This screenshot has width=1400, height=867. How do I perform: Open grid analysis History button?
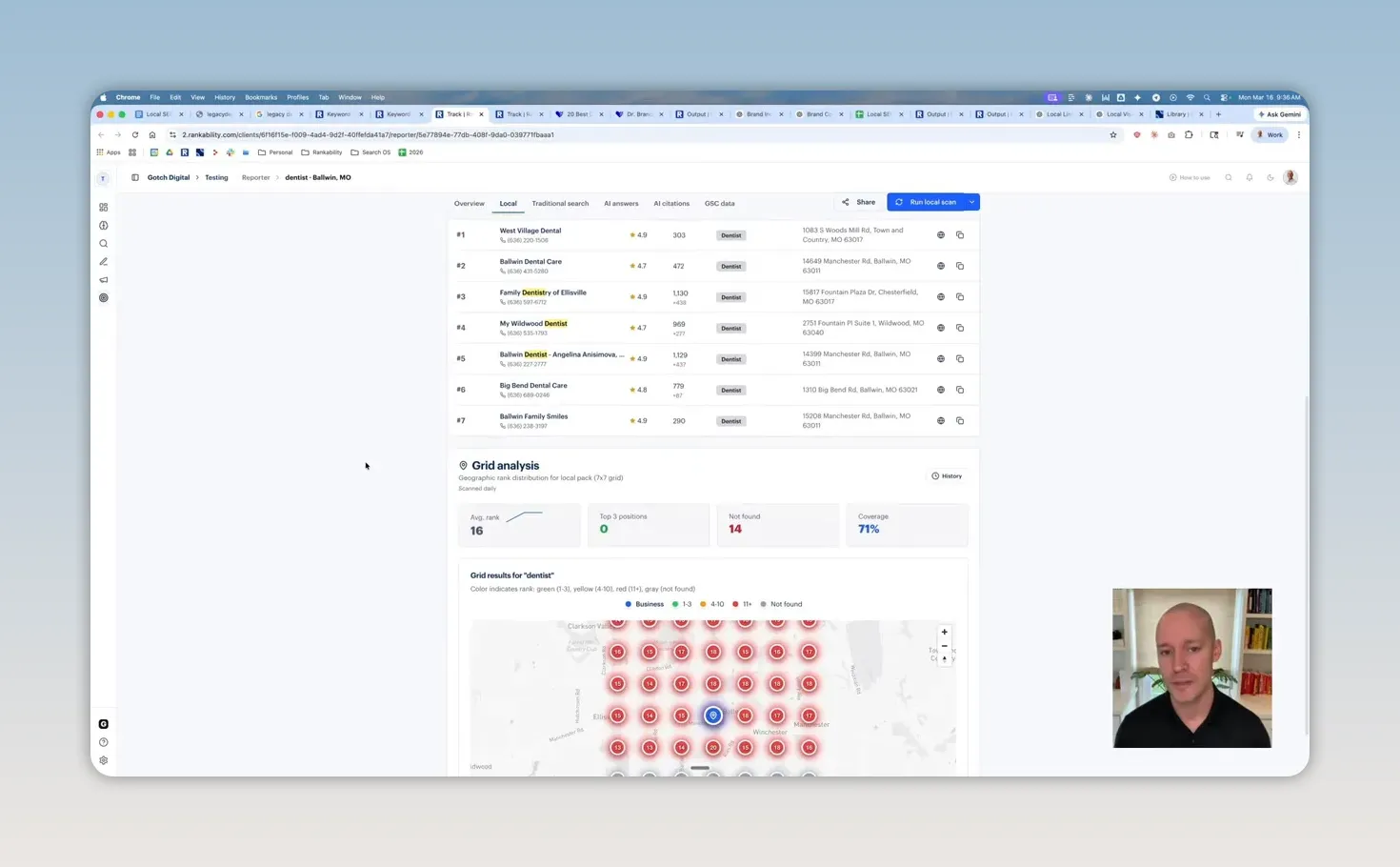(x=947, y=476)
